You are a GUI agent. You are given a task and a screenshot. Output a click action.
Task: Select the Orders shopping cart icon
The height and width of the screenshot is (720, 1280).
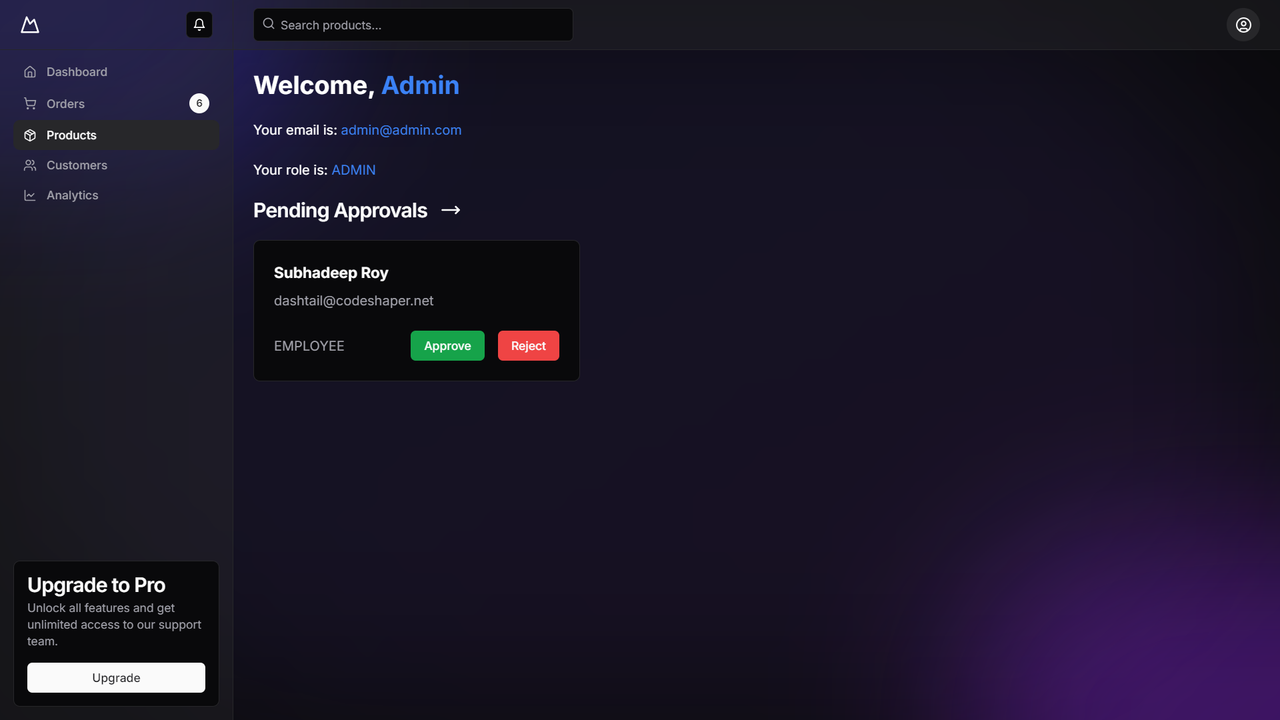[30, 103]
